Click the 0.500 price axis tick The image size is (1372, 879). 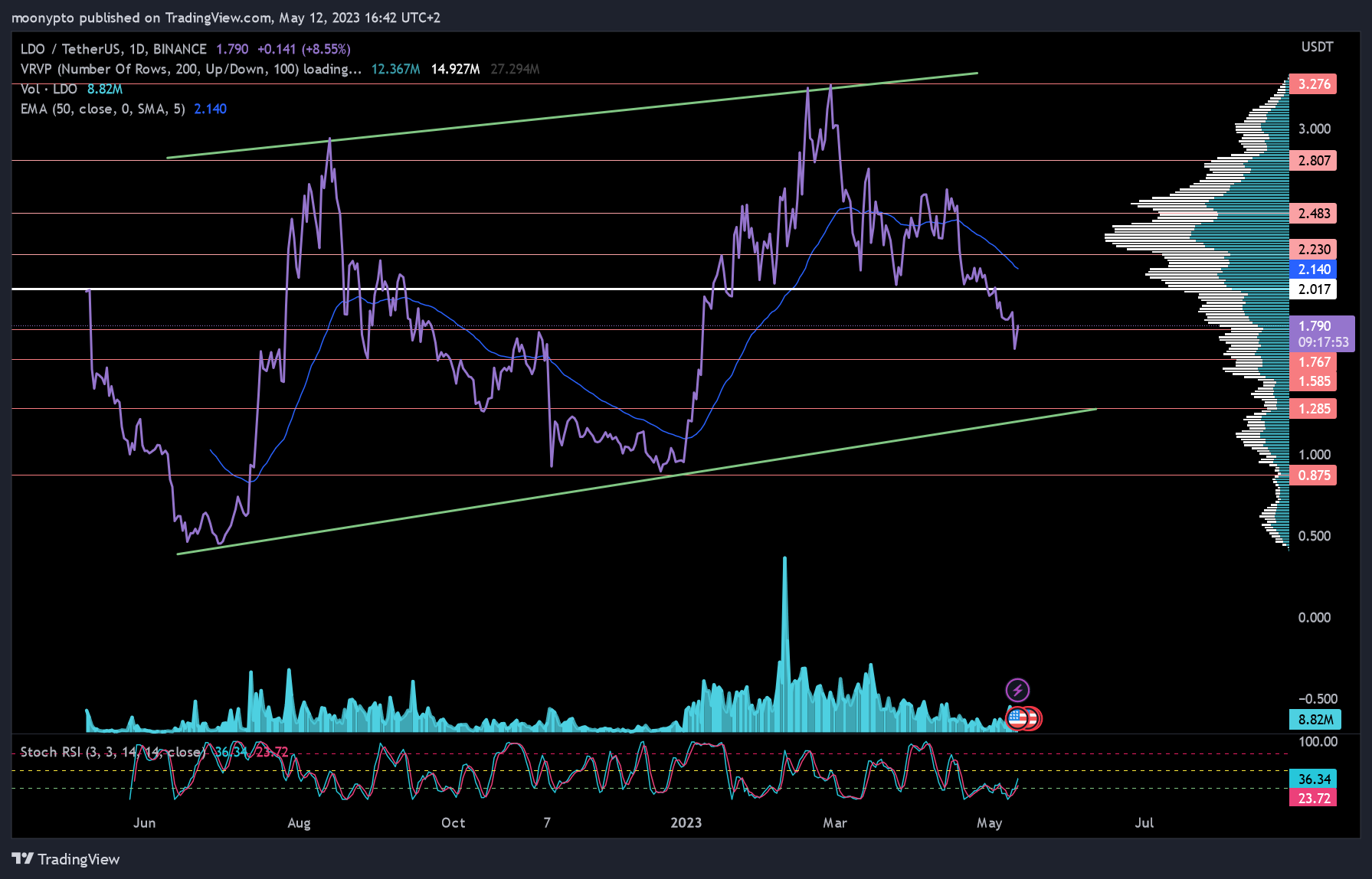(x=1314, y=536)
